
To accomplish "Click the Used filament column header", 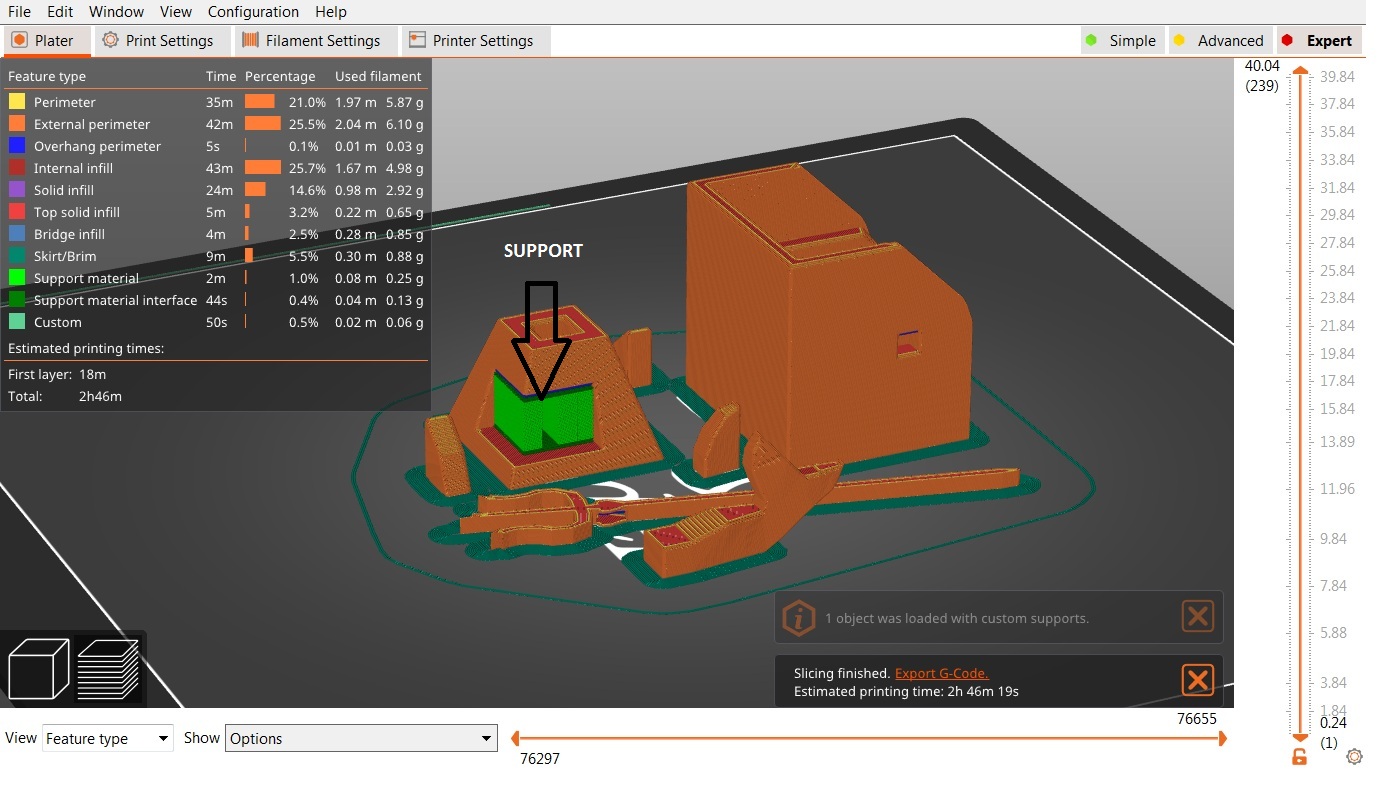I will [x=378, y=76].
